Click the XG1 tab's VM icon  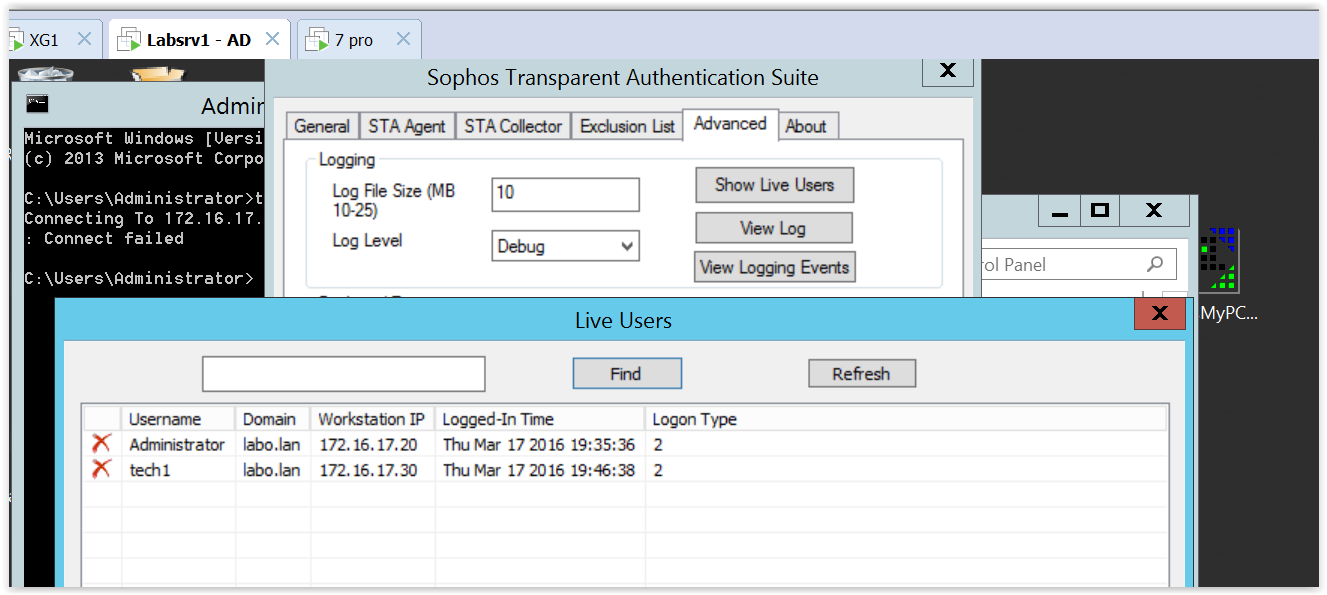click(x=17, y=40)
